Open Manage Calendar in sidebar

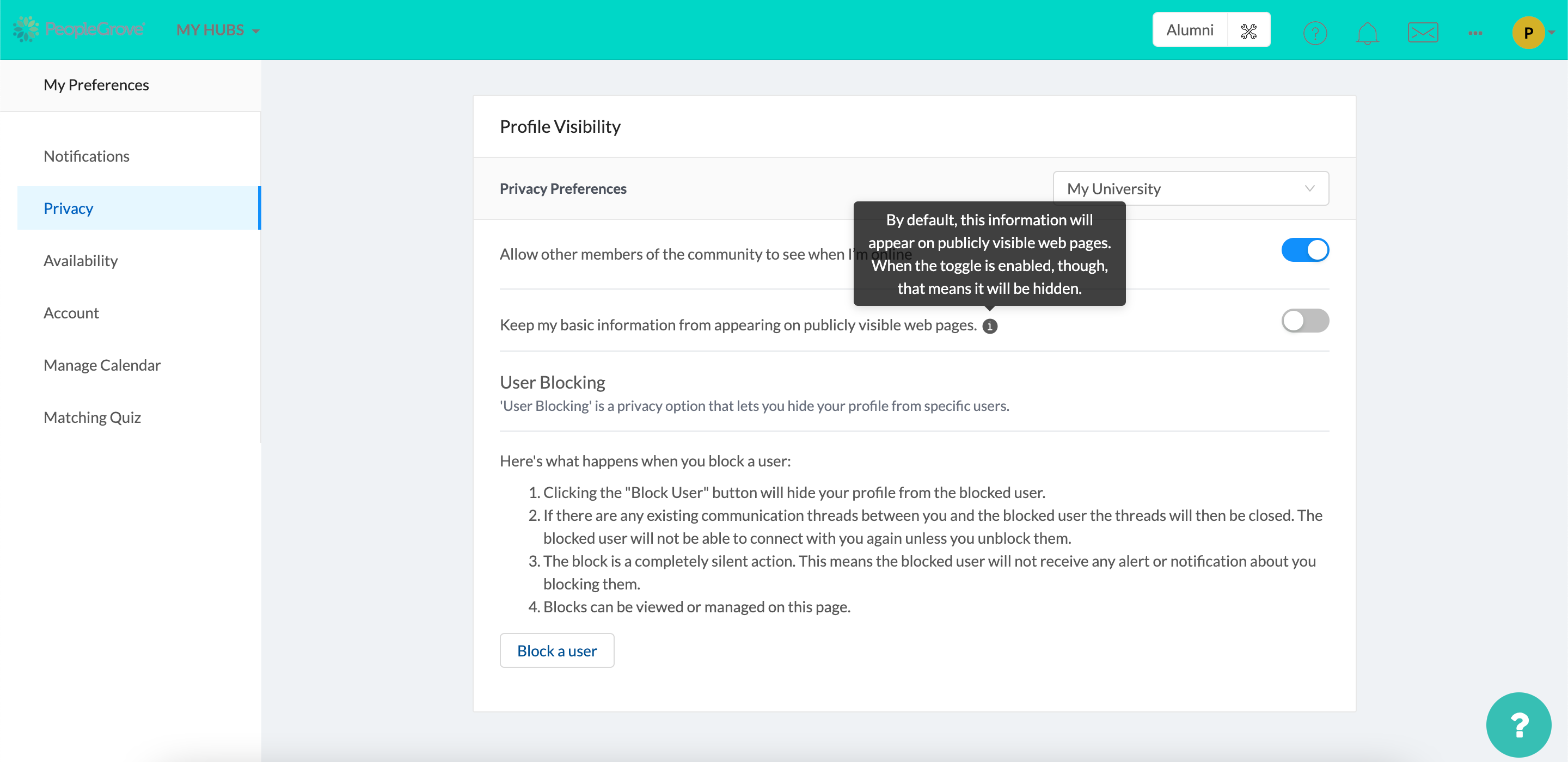102,365
